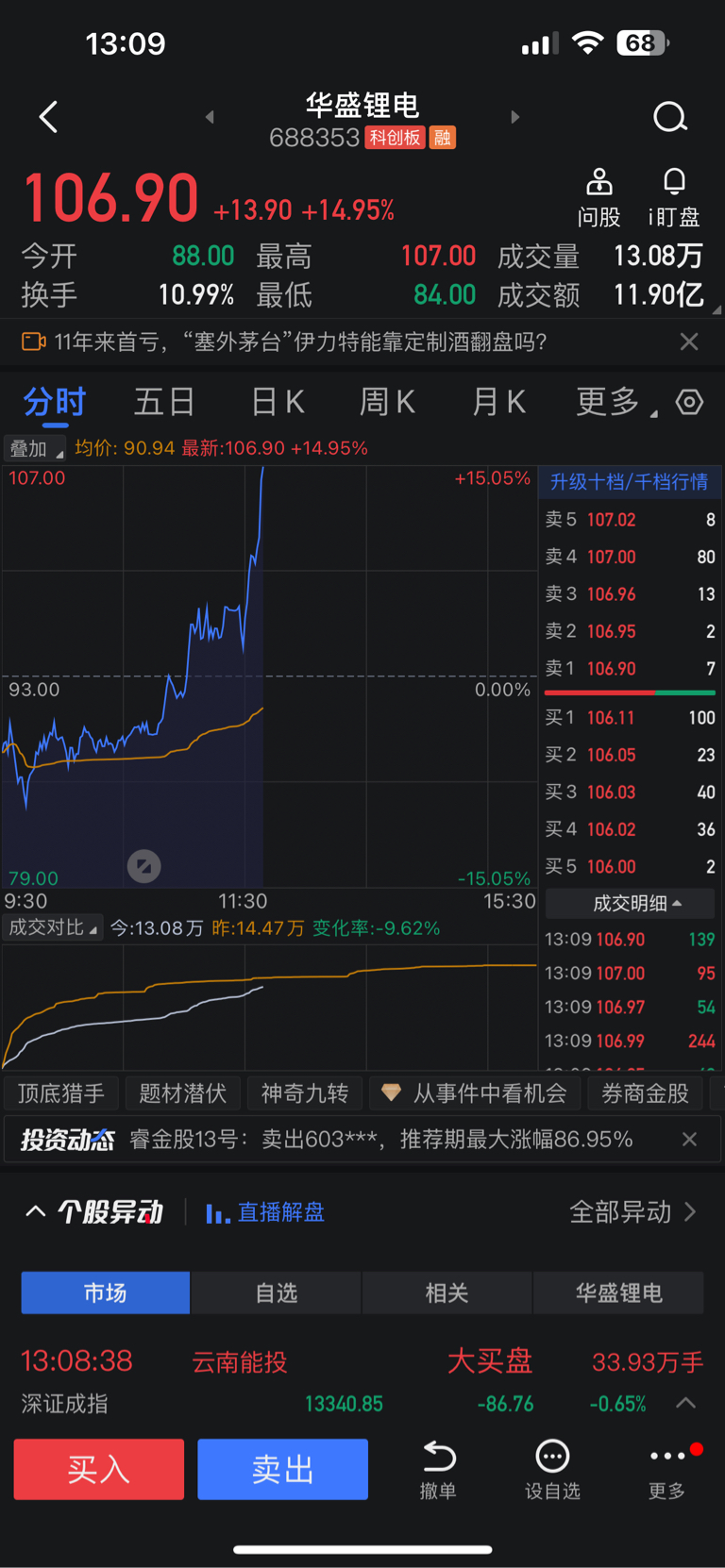Tap the buy/sell ratio bar

point(630,692)
